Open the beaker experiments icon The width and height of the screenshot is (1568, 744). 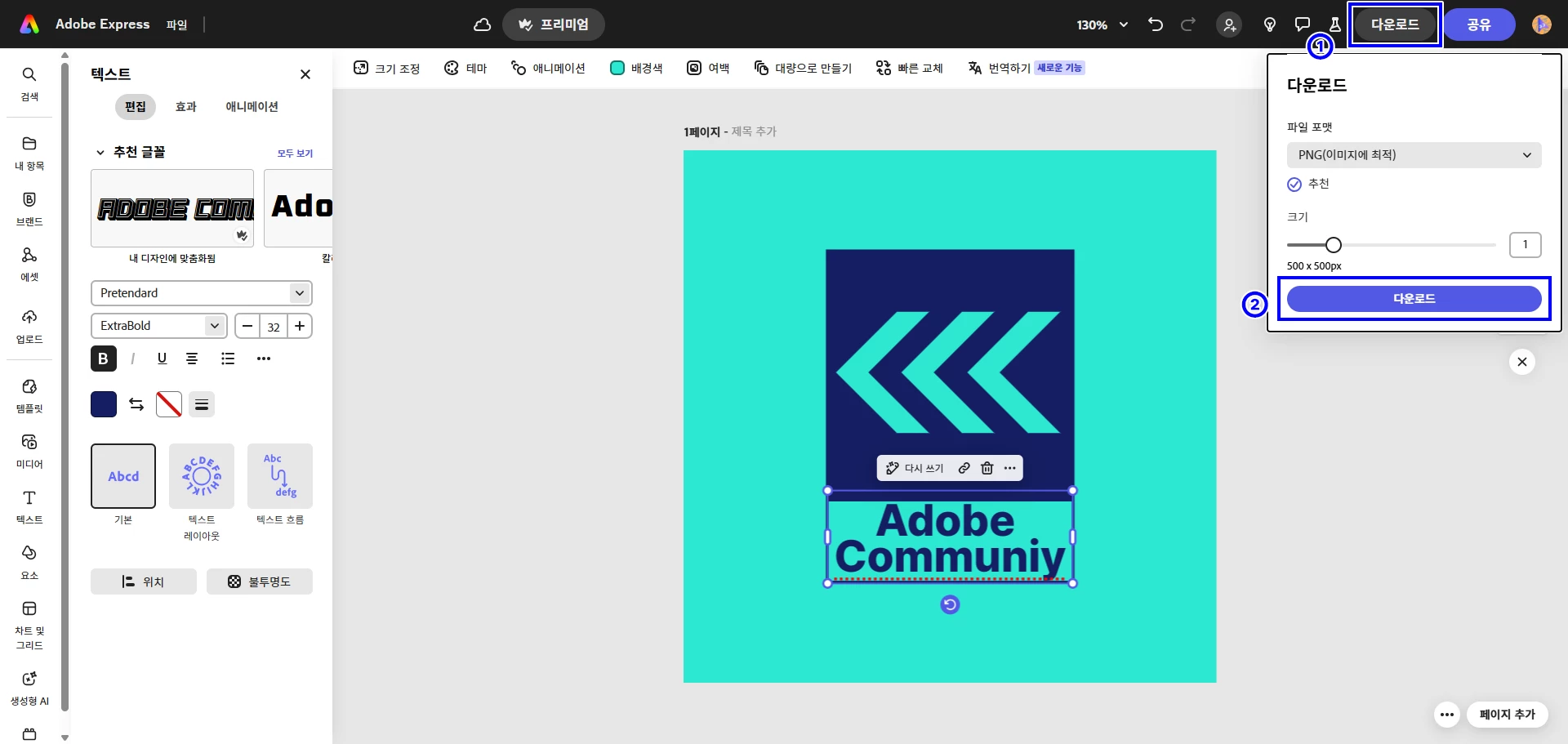pos(1335,25)
